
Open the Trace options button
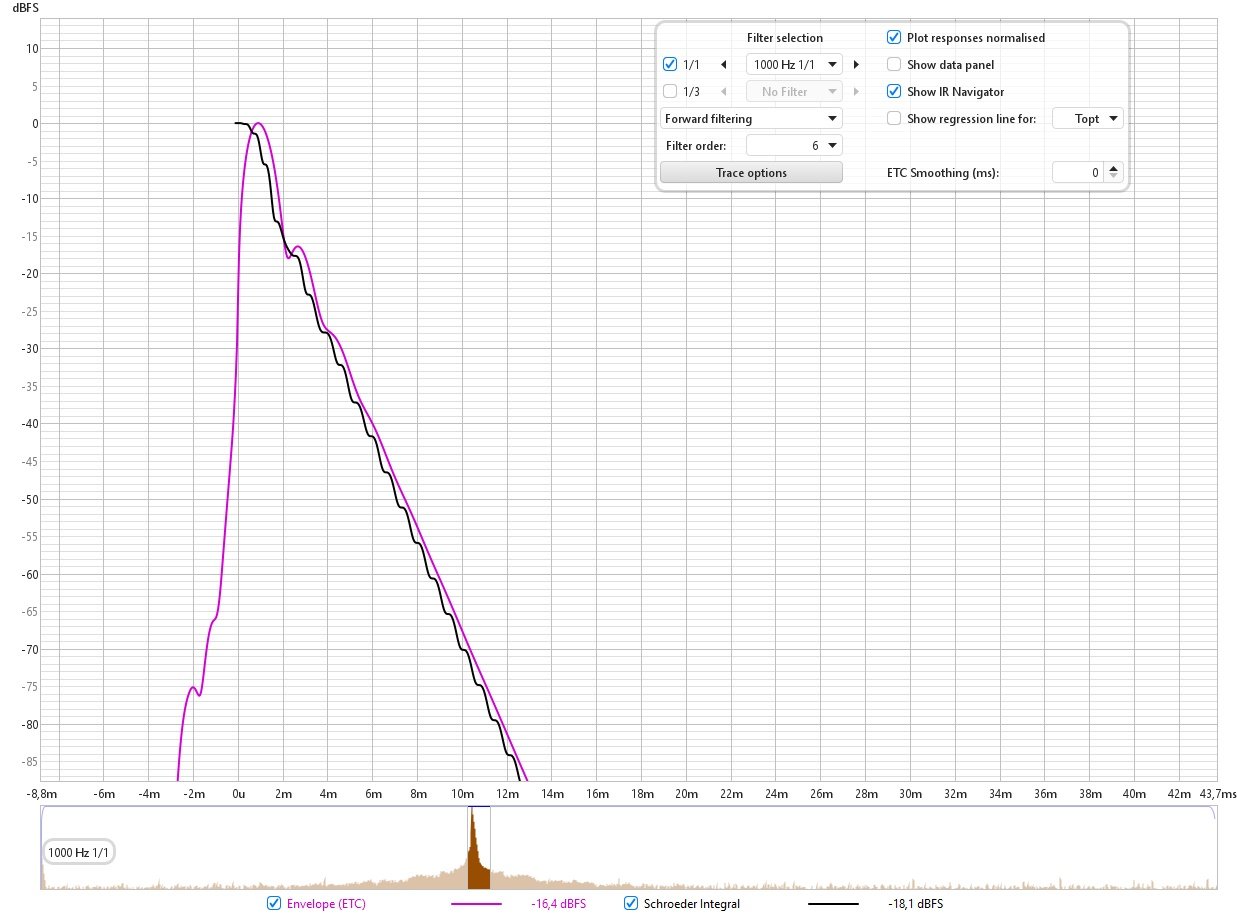(x=751, y=173)
